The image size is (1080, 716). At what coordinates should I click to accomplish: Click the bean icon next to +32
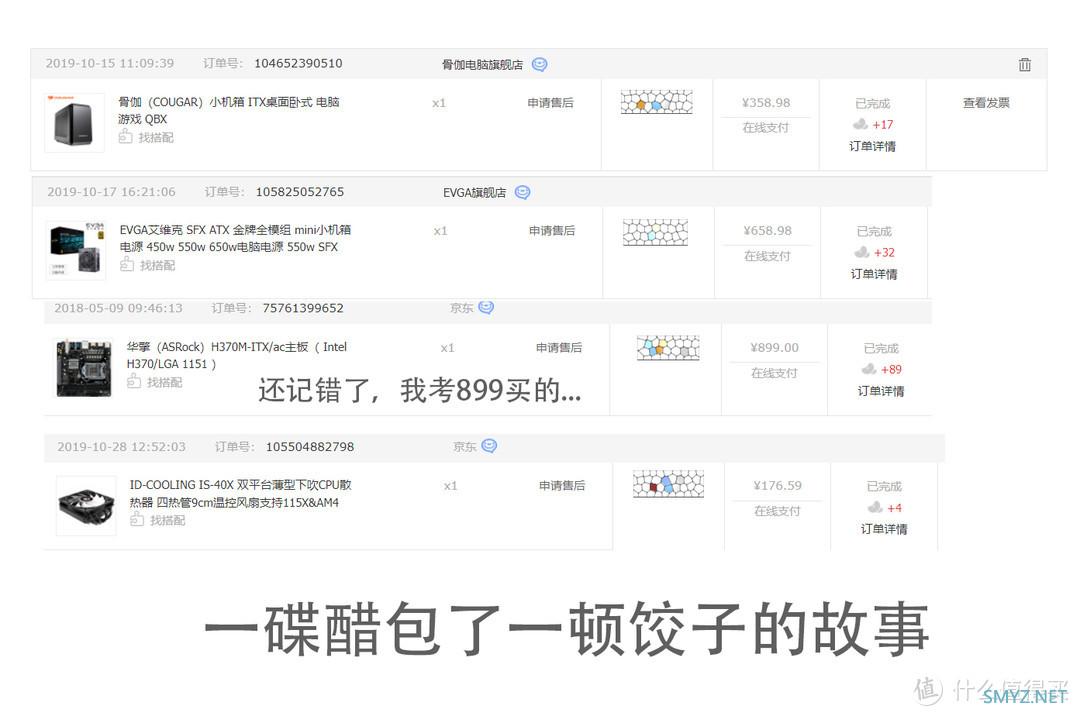(862, 252)
